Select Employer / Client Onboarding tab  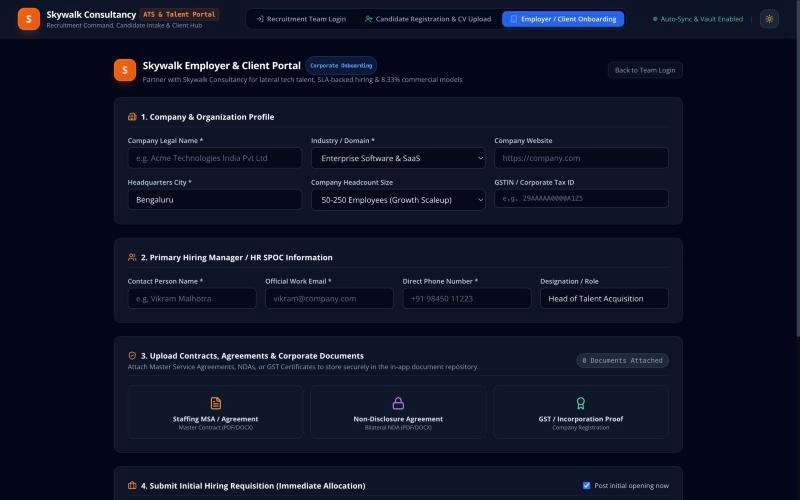pyautogui.click(x=563, y=19)
